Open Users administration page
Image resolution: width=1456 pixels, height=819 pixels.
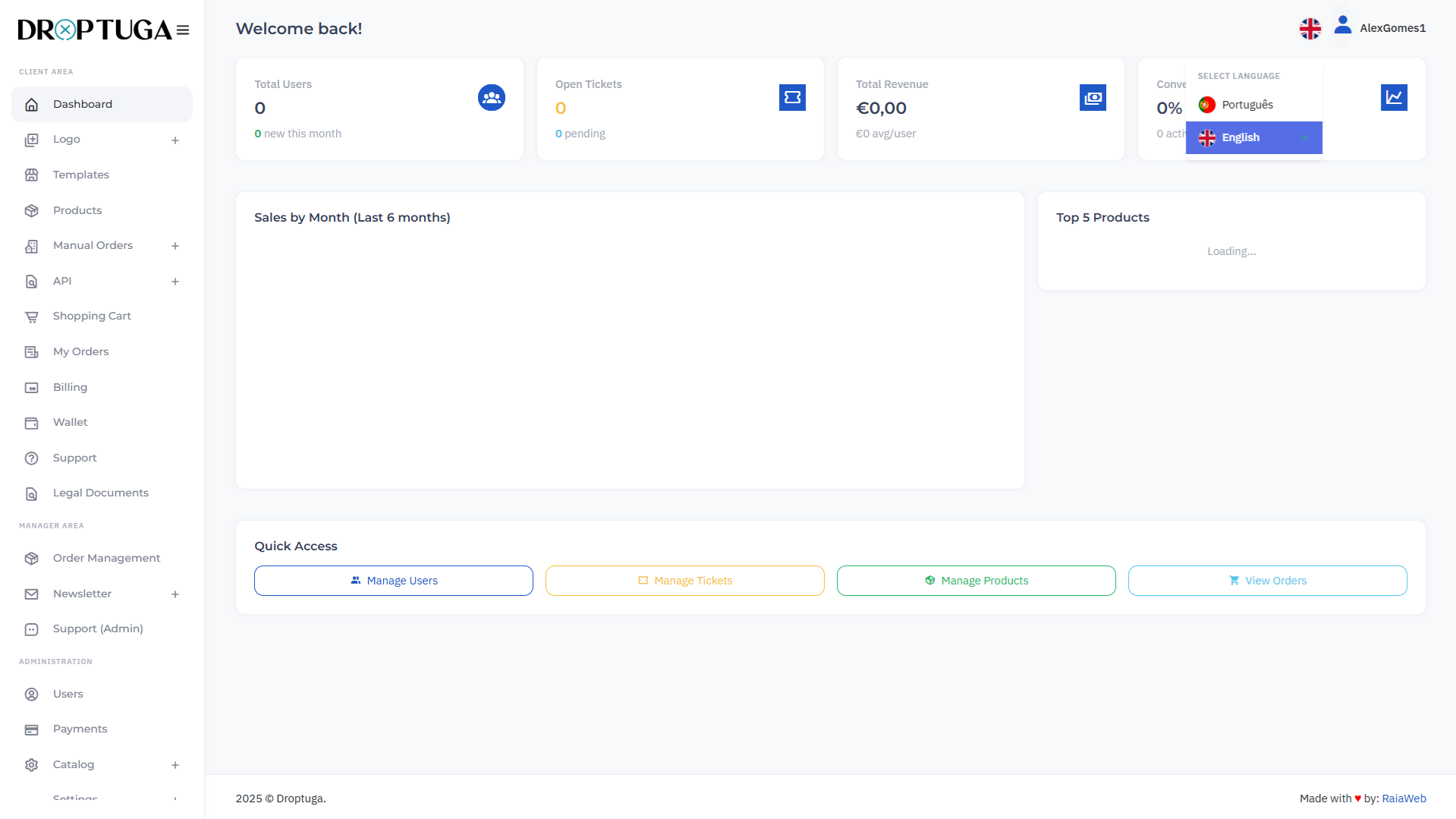tap(102, 694)
